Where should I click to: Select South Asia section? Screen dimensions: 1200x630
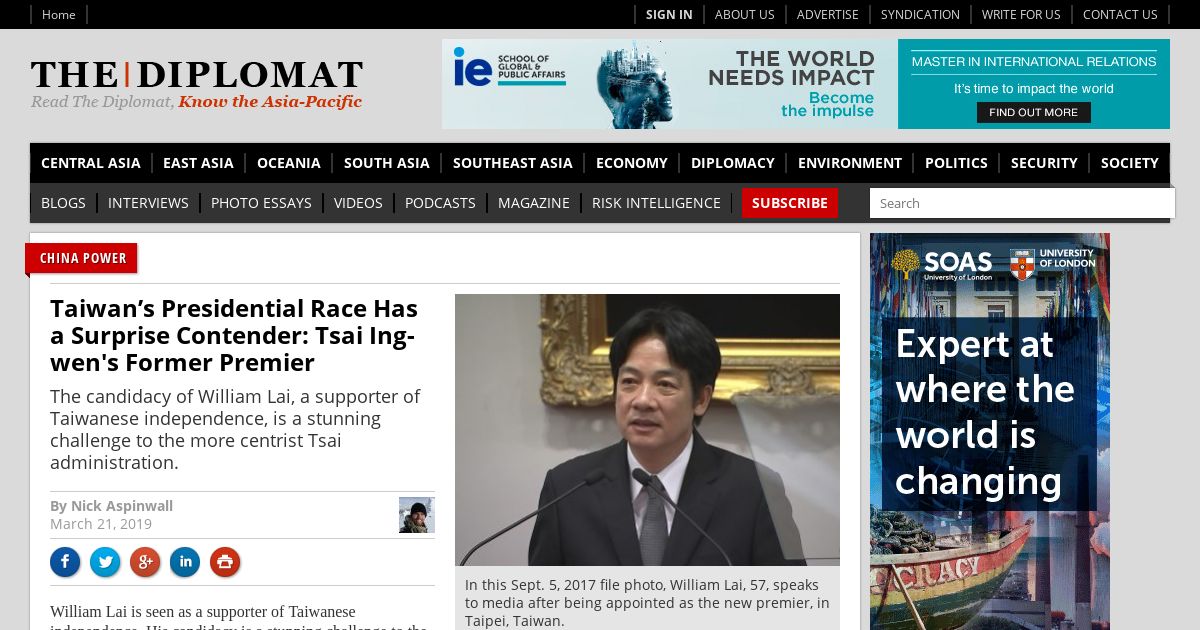(387, 163)
